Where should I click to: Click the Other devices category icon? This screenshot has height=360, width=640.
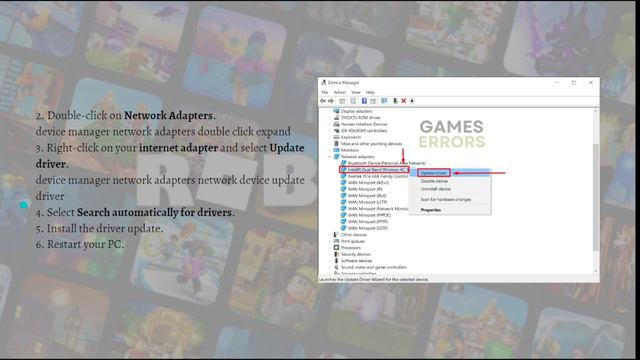tap(336, 235)
